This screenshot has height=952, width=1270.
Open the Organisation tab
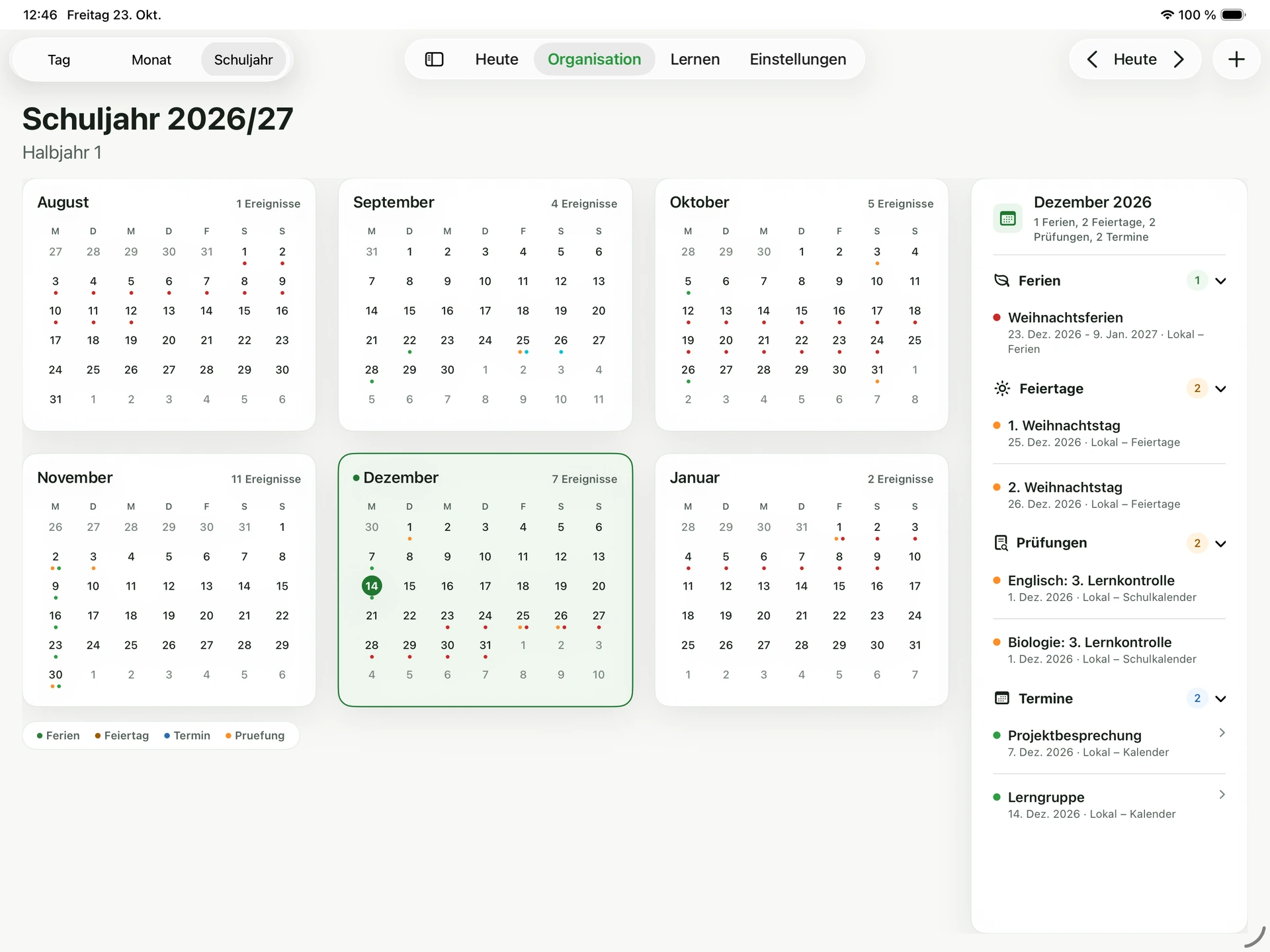click(x=594, y=59)
